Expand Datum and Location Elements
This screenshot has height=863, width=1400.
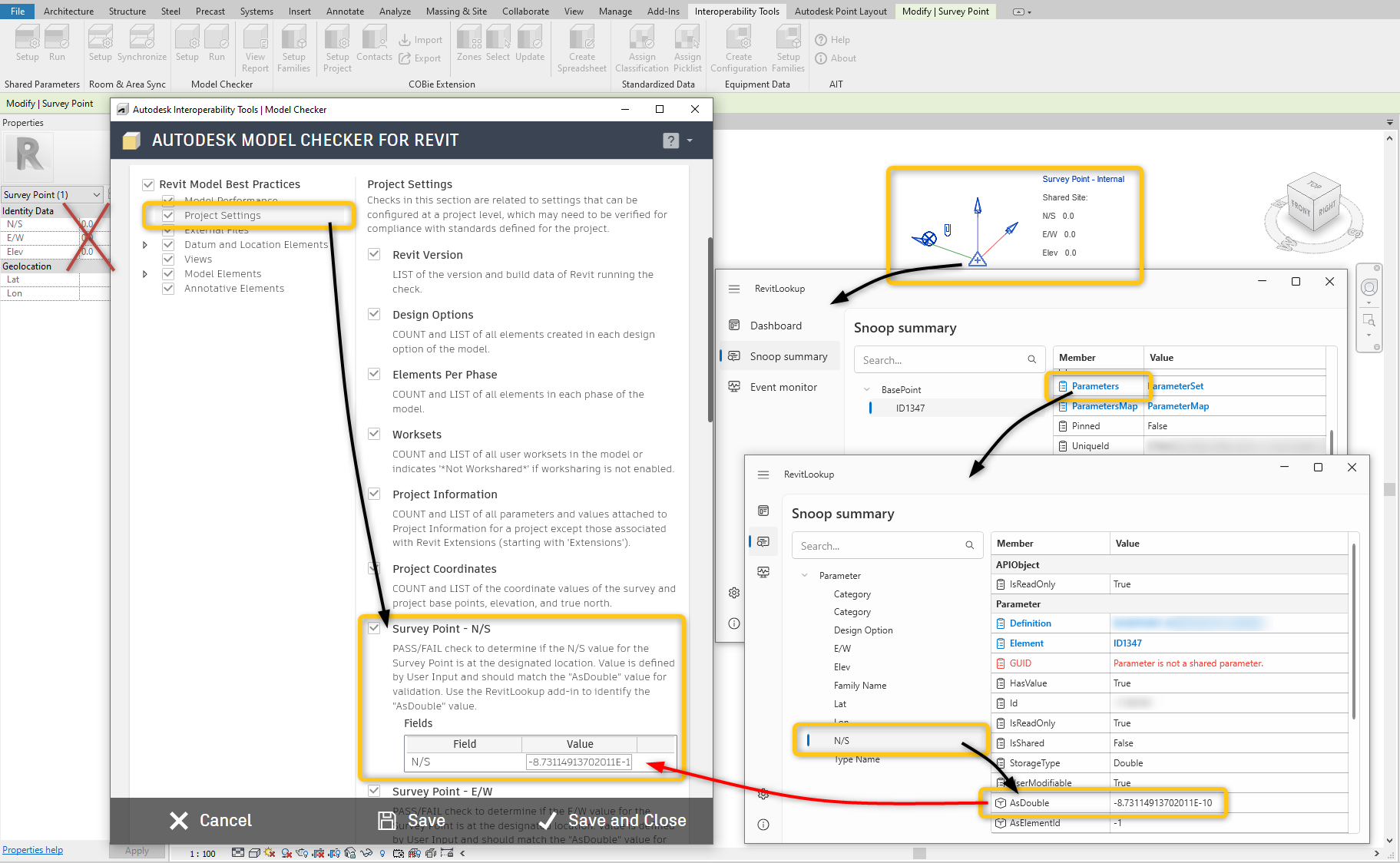(x=145, y=244)
